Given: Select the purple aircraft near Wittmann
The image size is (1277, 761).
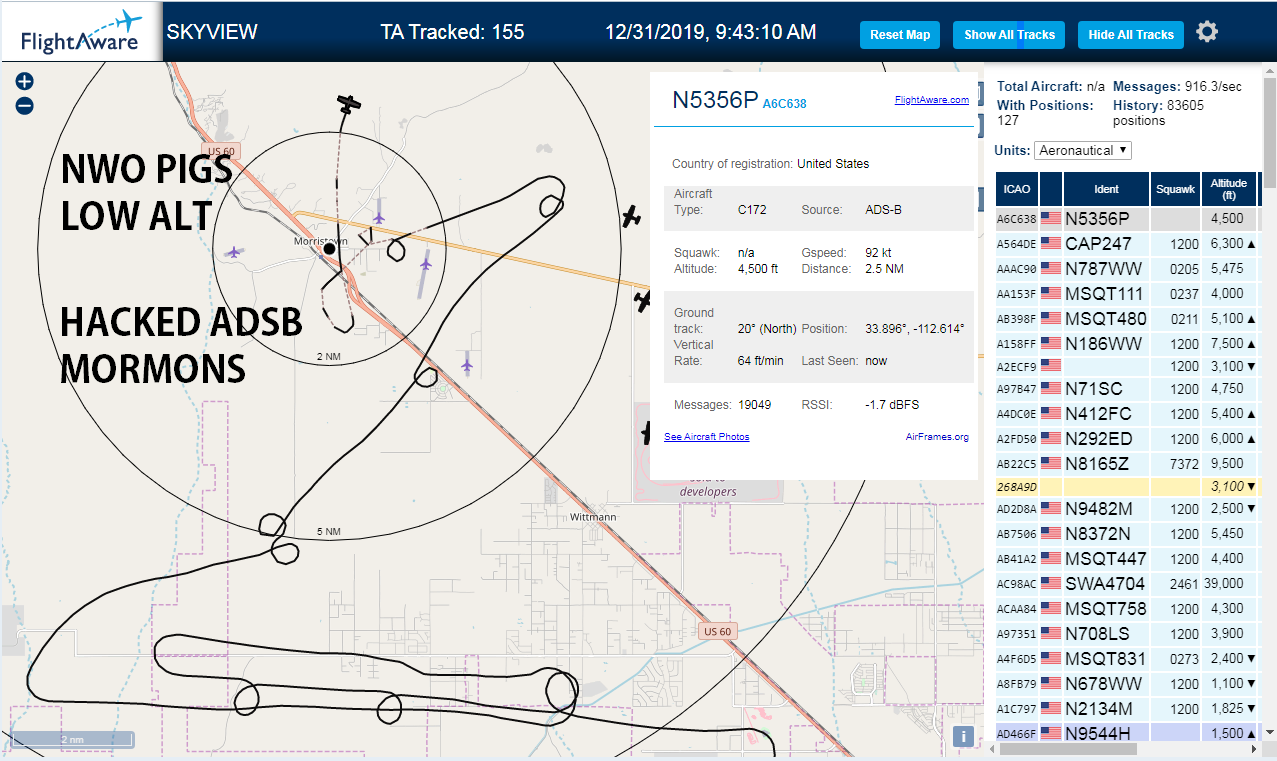Looking at the screenshot, I should coord(467,366).
